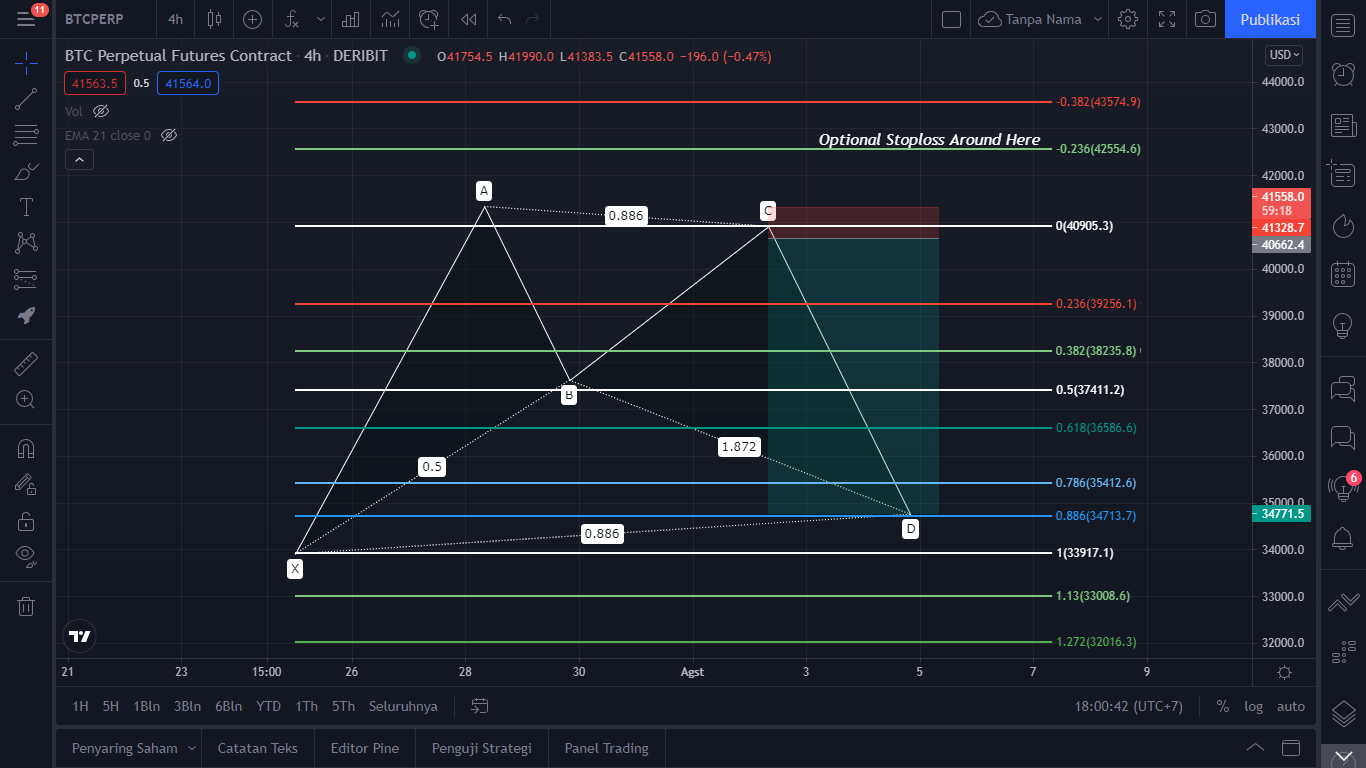Toggle stay in drawing mode
This screenshot has width=1366, height=768.
[26, 485]
